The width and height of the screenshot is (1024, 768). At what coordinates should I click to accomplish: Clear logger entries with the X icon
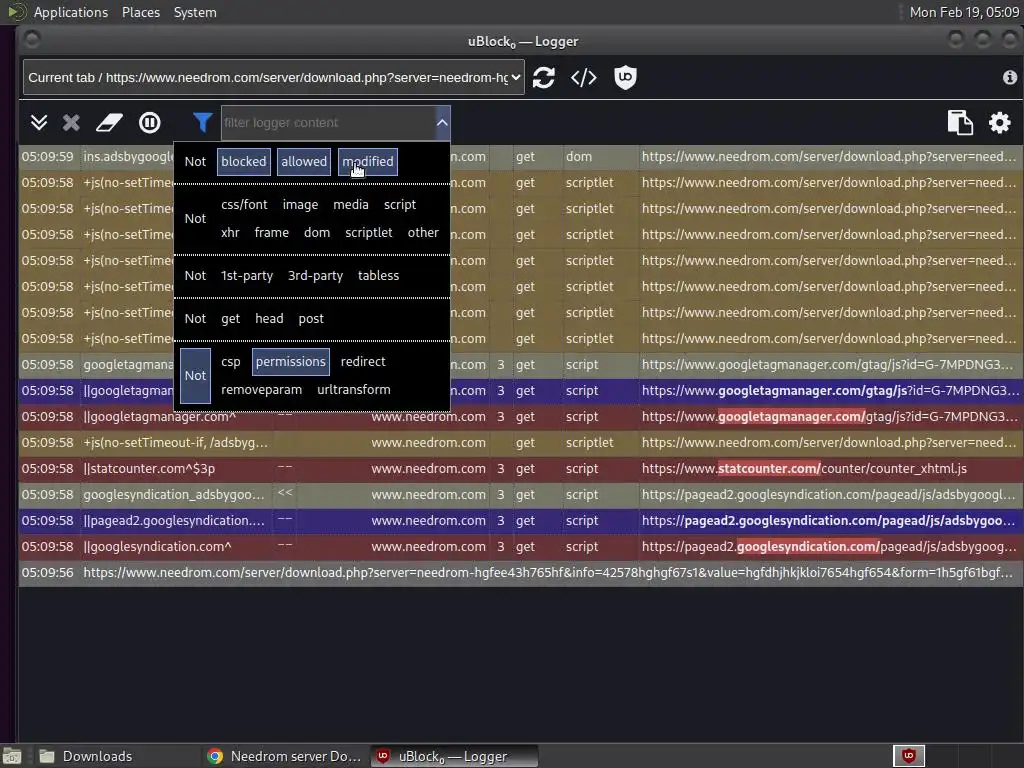71,123
